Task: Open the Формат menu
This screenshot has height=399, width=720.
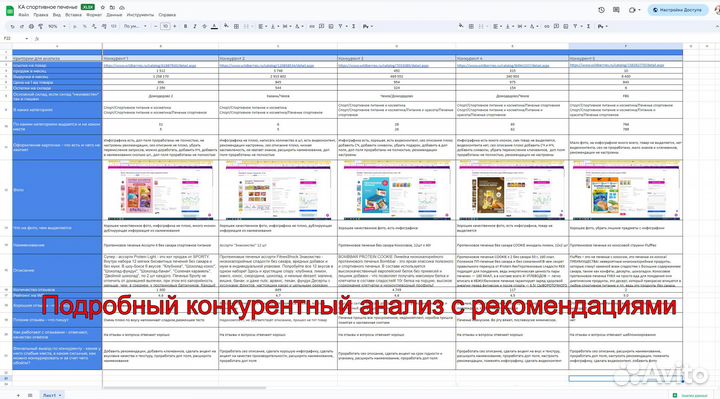Action: [x=94, y=15]
